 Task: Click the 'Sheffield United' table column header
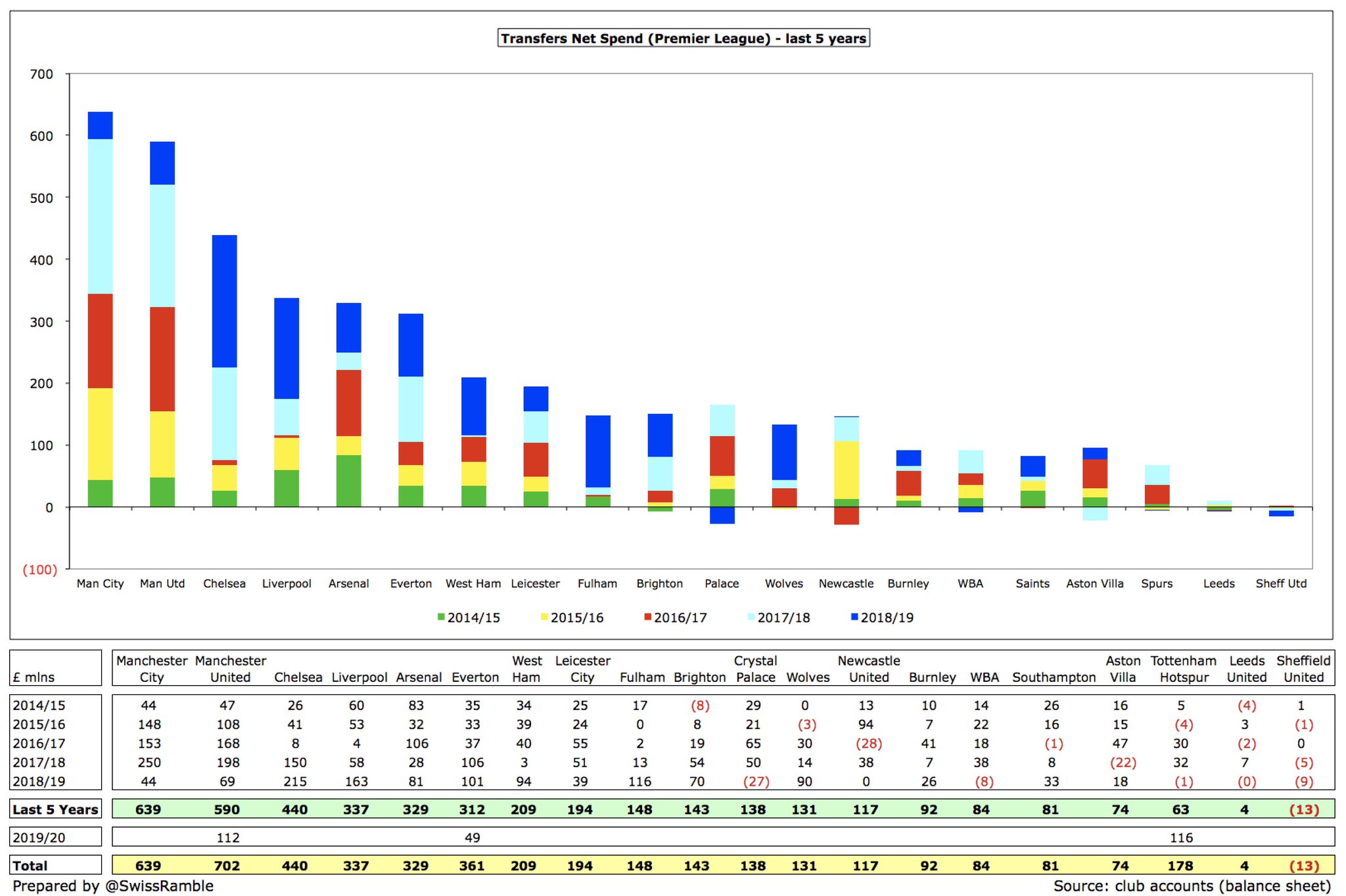point(1303,669)
